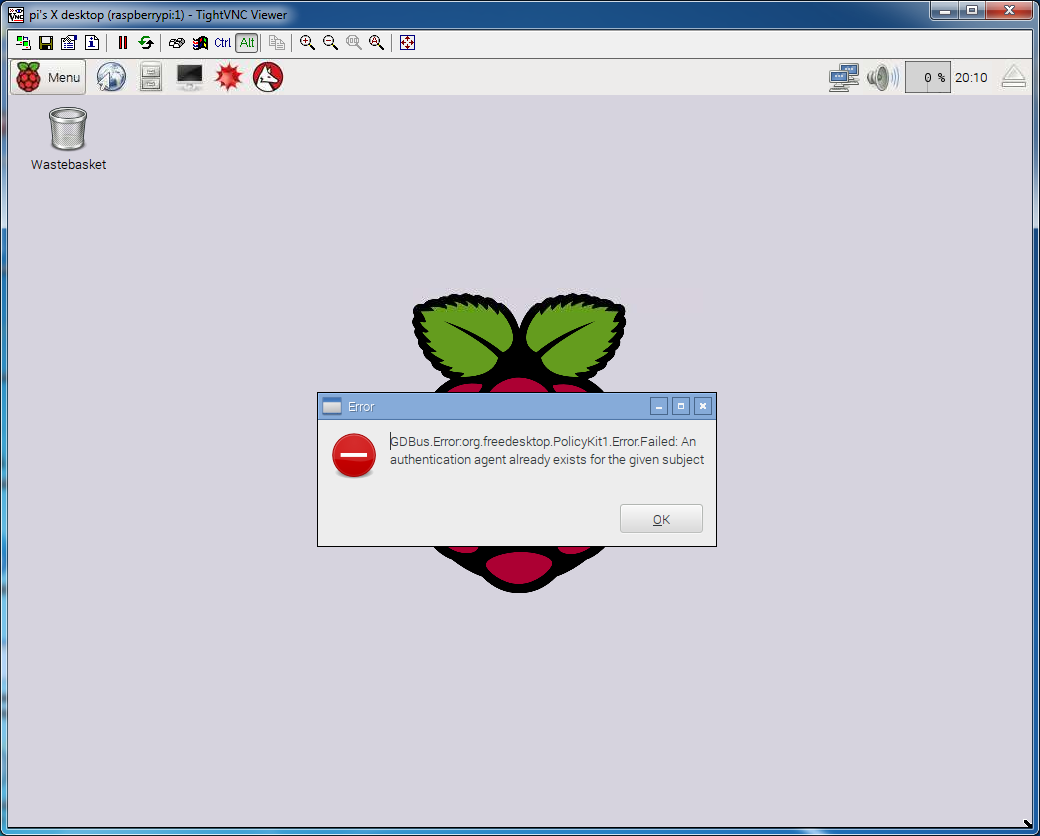Click the eject icon in panel
The height and width of the screenshot is (836, 1040).
click(1014, 77)
